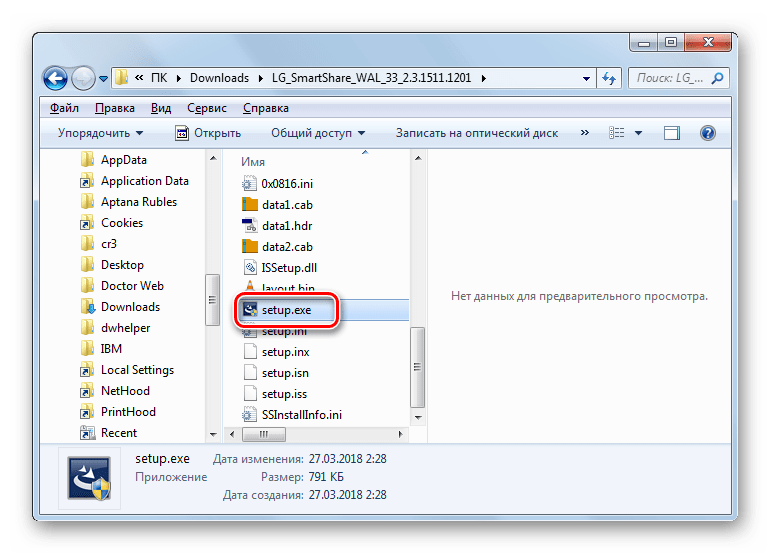Toggle the preview pane icon
The height and width of the screenshot is (554, 771).
672,133
